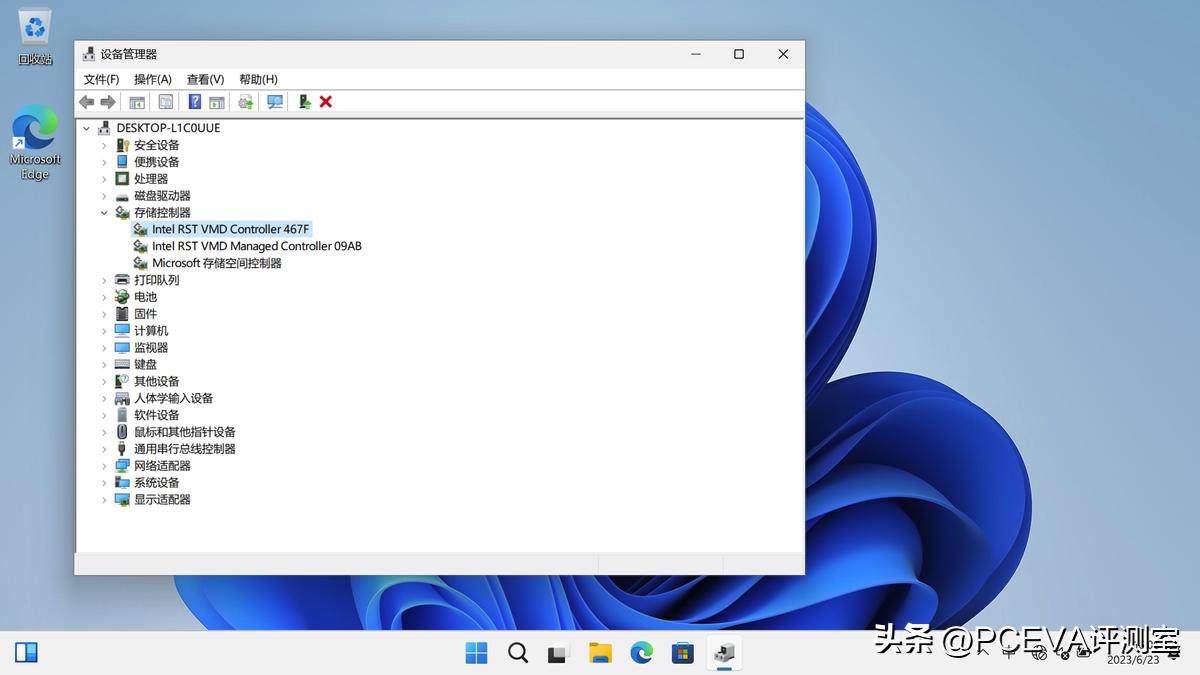Select the Microsoft Edge desktop shortcut

(35, 144)
